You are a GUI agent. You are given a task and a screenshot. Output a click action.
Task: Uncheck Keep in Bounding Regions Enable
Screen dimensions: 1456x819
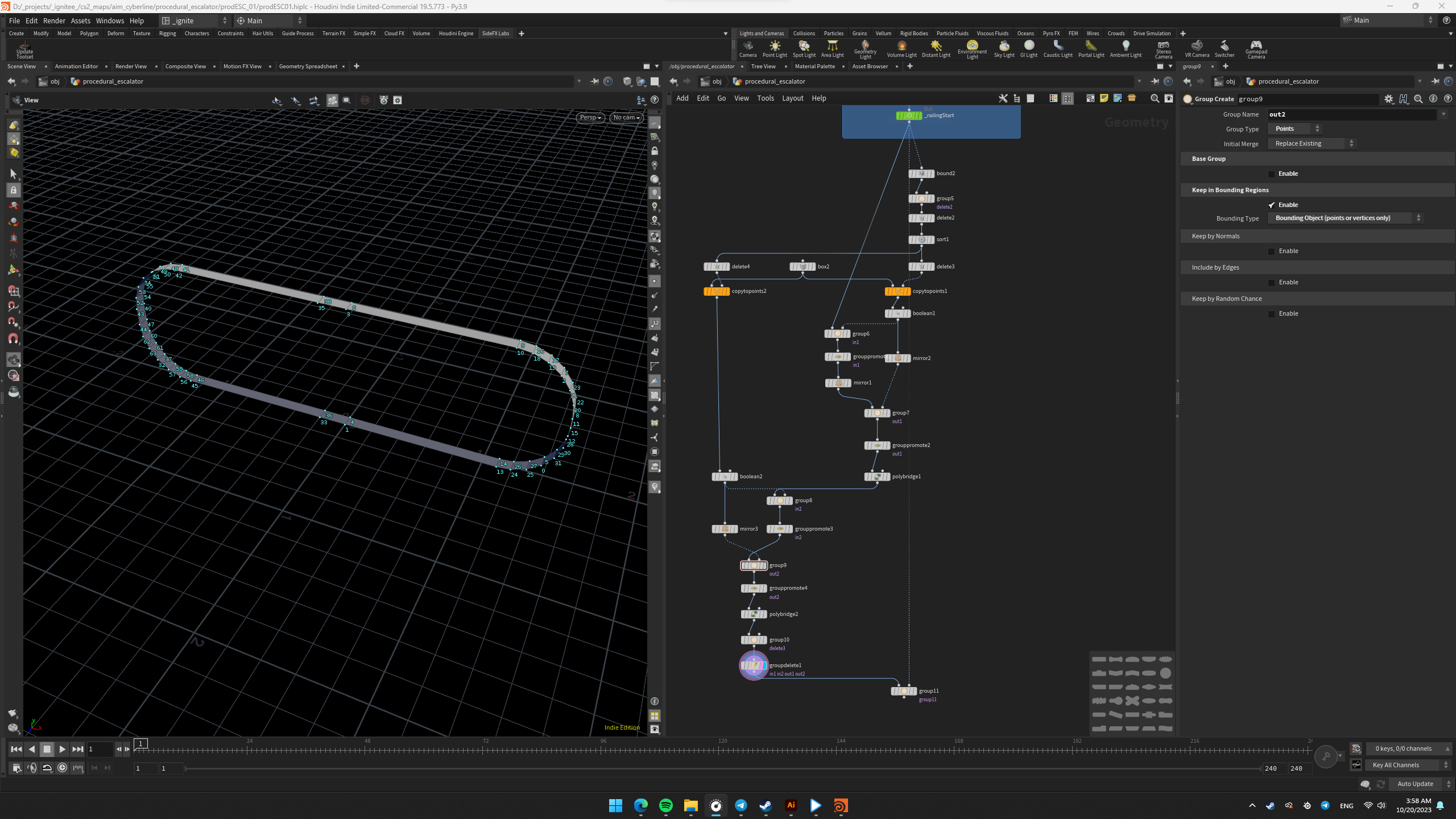pyautogui.click(x=1272, y=205)
